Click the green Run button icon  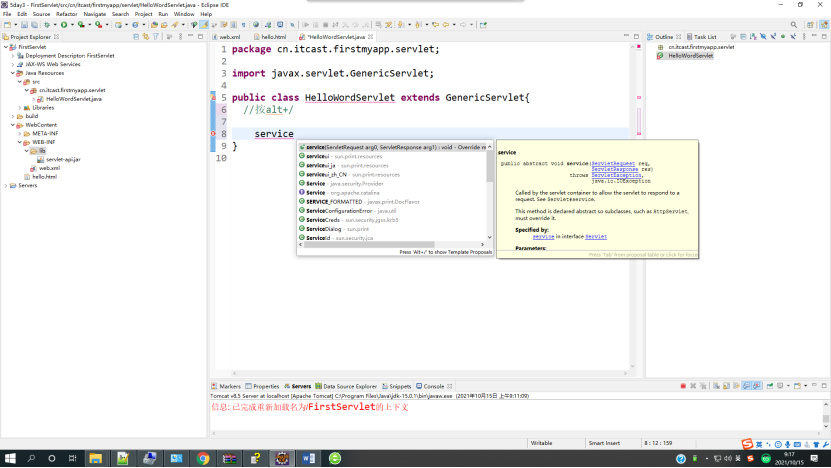point(64,25)
